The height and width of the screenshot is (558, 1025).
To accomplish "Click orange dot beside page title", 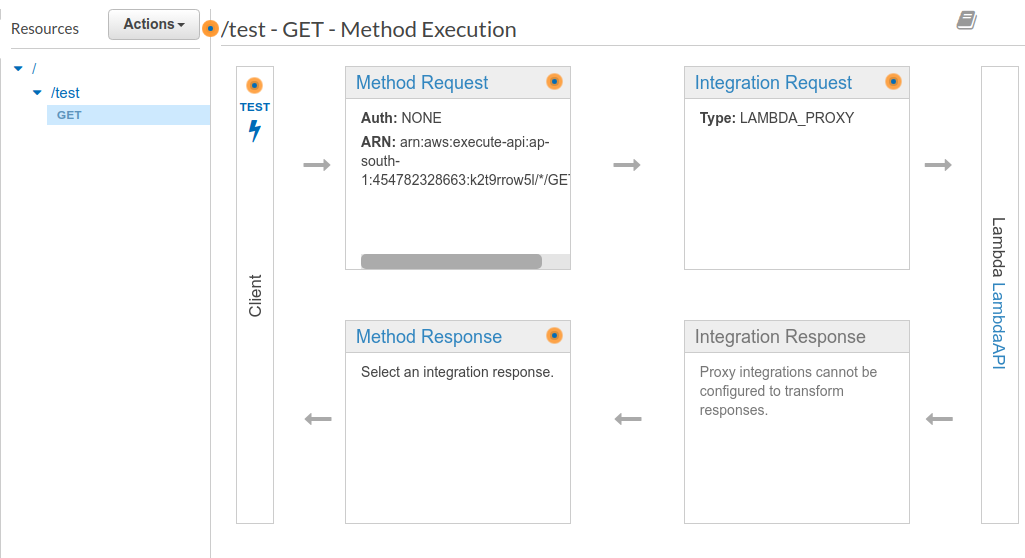I will pos(210,29).
